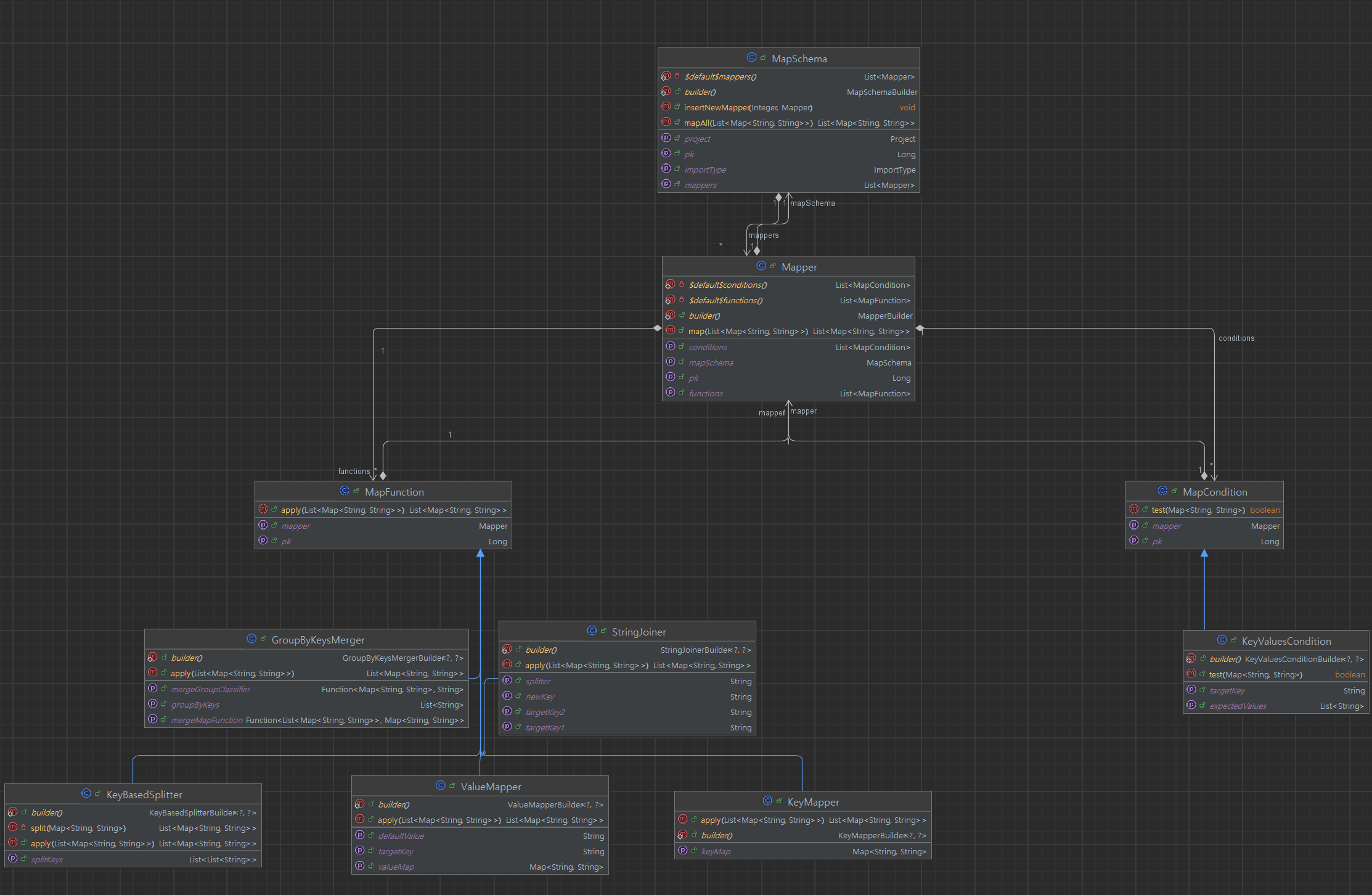This screenshot has height=895, width=1372.
Task: Click the property icon of importType
Action: [666, 169]
